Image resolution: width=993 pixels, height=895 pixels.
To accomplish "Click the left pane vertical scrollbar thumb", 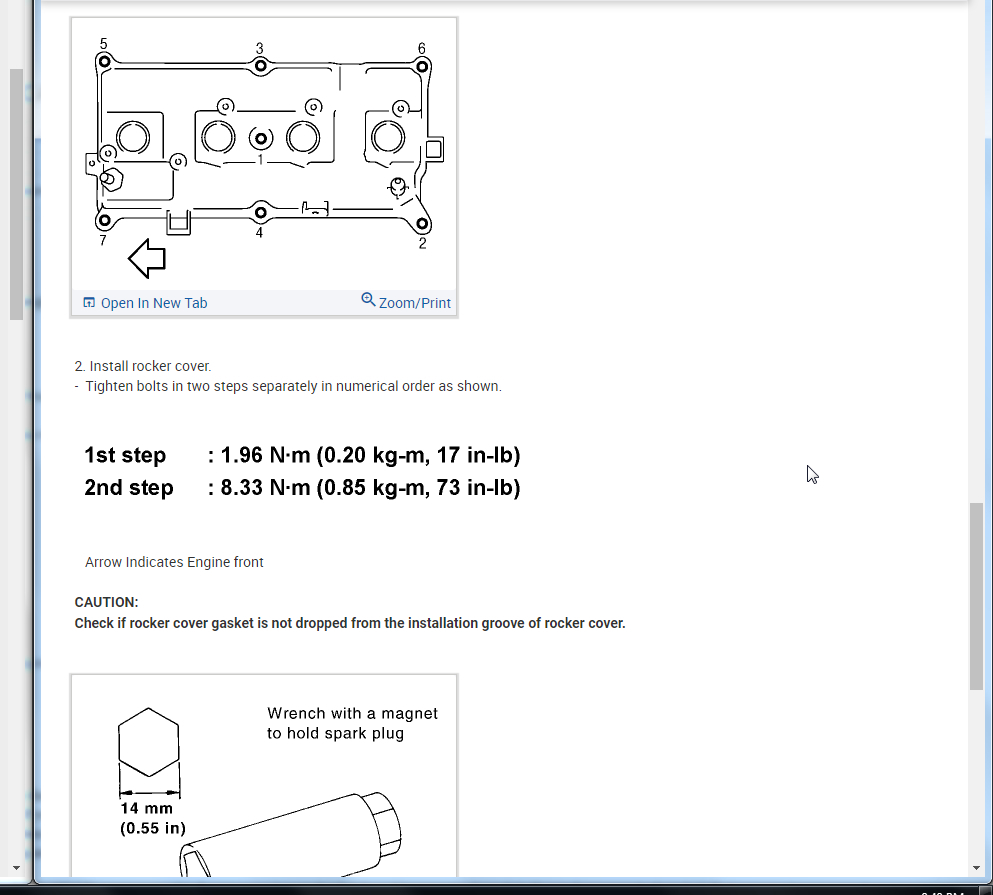I will coord(16,194).
